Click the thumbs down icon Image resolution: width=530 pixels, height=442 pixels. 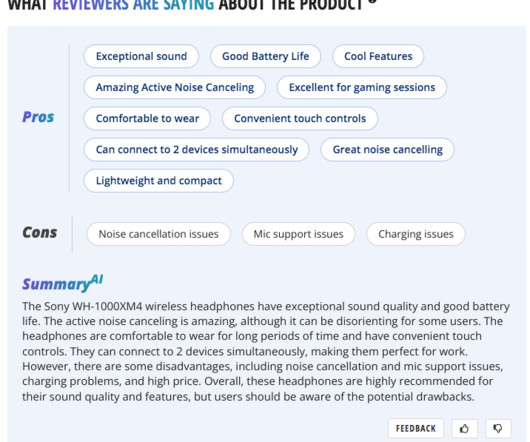[498, 428]
